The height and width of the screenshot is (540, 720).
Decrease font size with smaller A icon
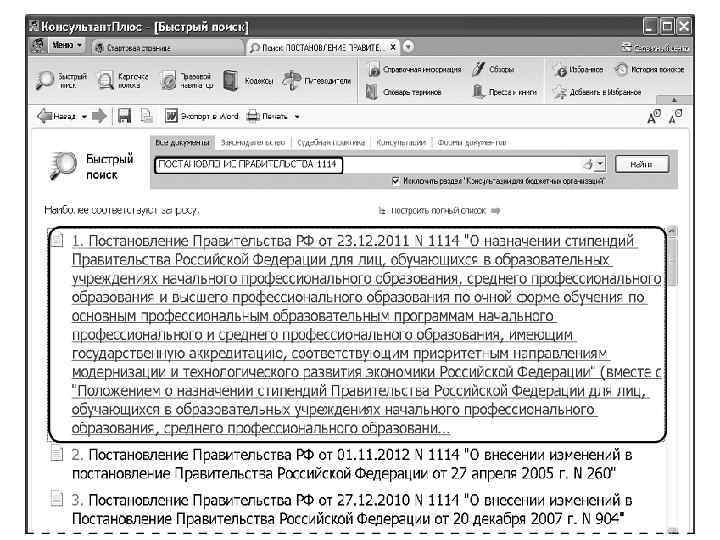tap(675, 117)
